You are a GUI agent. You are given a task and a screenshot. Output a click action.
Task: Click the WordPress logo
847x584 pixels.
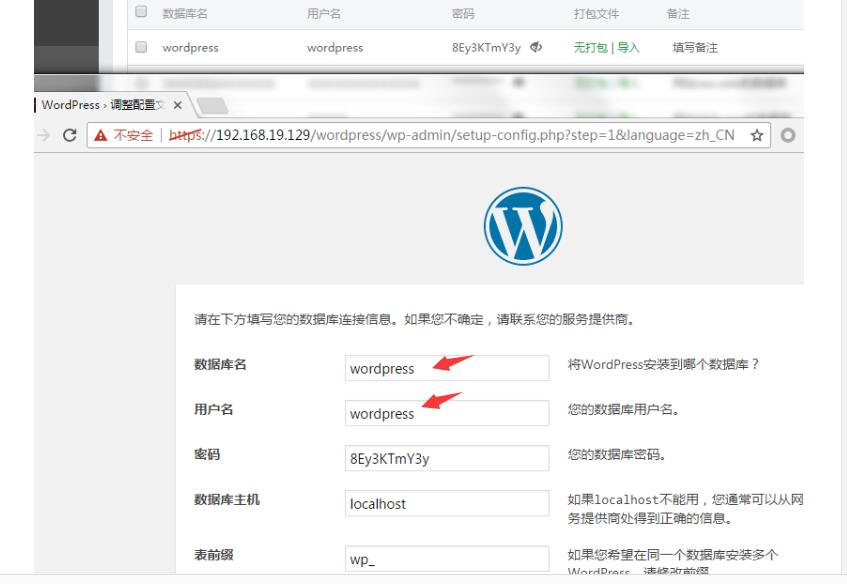click(523, 226)
